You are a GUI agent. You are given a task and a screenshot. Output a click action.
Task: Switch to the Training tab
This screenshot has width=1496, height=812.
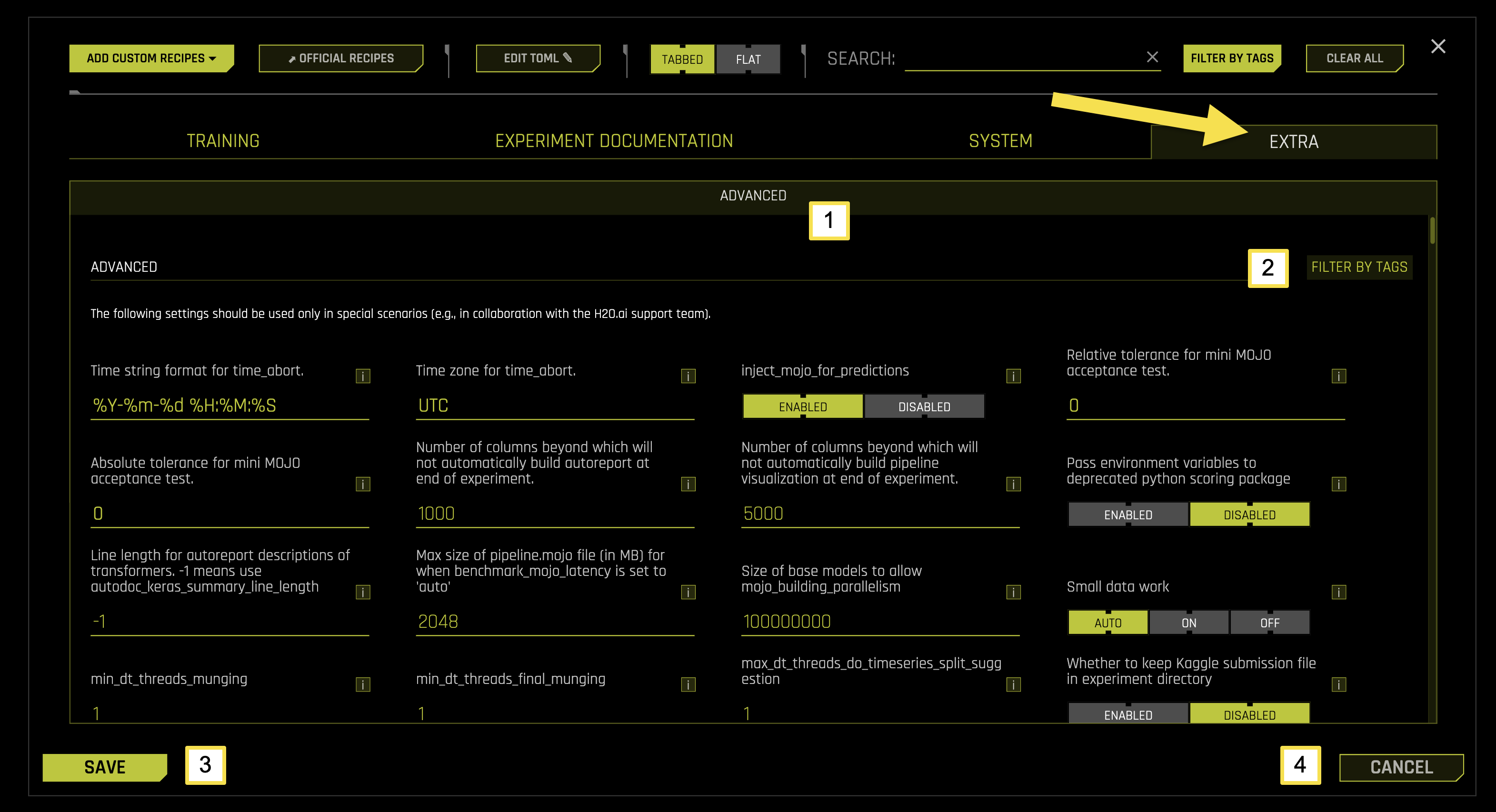222,140
